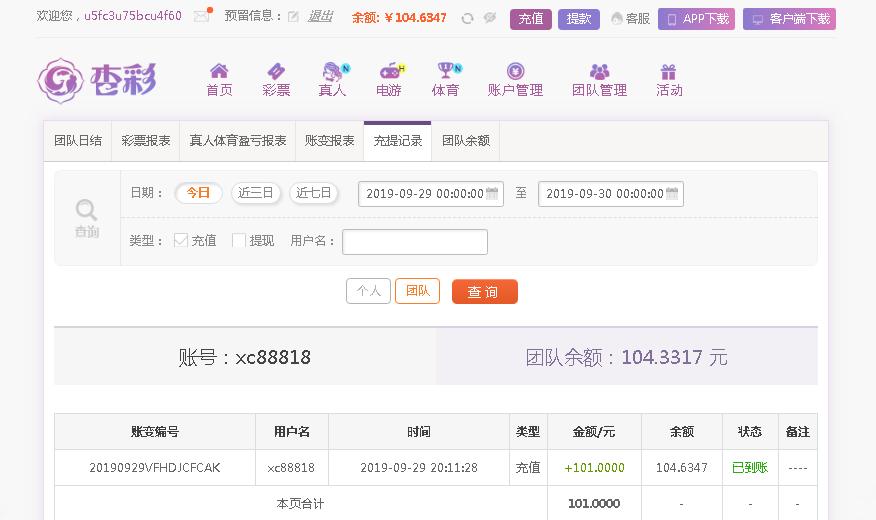Open 彩票 lottery section
The image size is (876, 520).
tap(276, 80)
